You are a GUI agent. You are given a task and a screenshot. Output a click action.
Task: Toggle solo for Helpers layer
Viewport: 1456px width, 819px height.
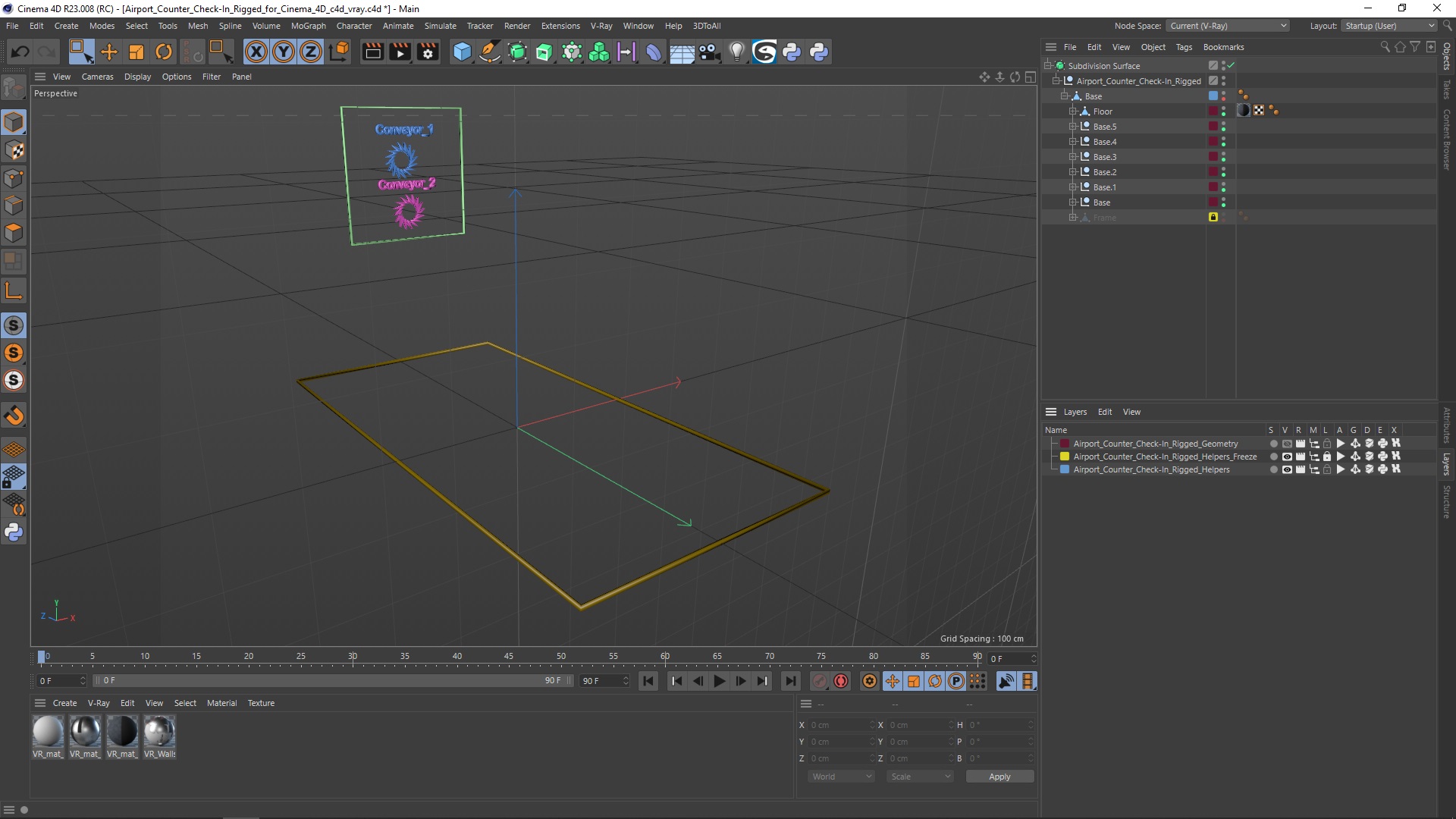tap(1273, 469)
